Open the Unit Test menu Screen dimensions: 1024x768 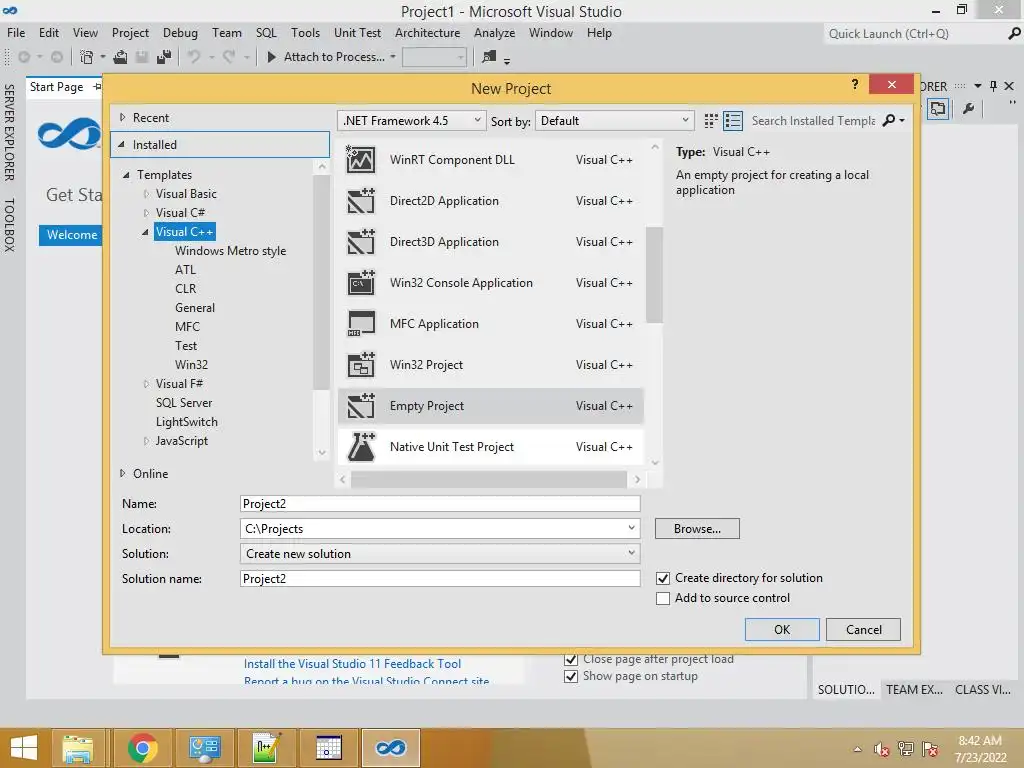357,33
